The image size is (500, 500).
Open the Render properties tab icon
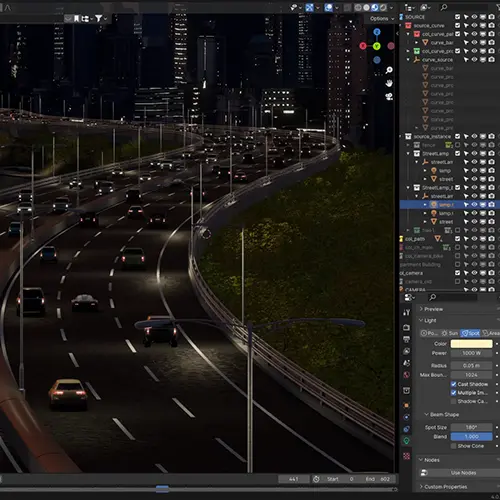click(406, 328)
